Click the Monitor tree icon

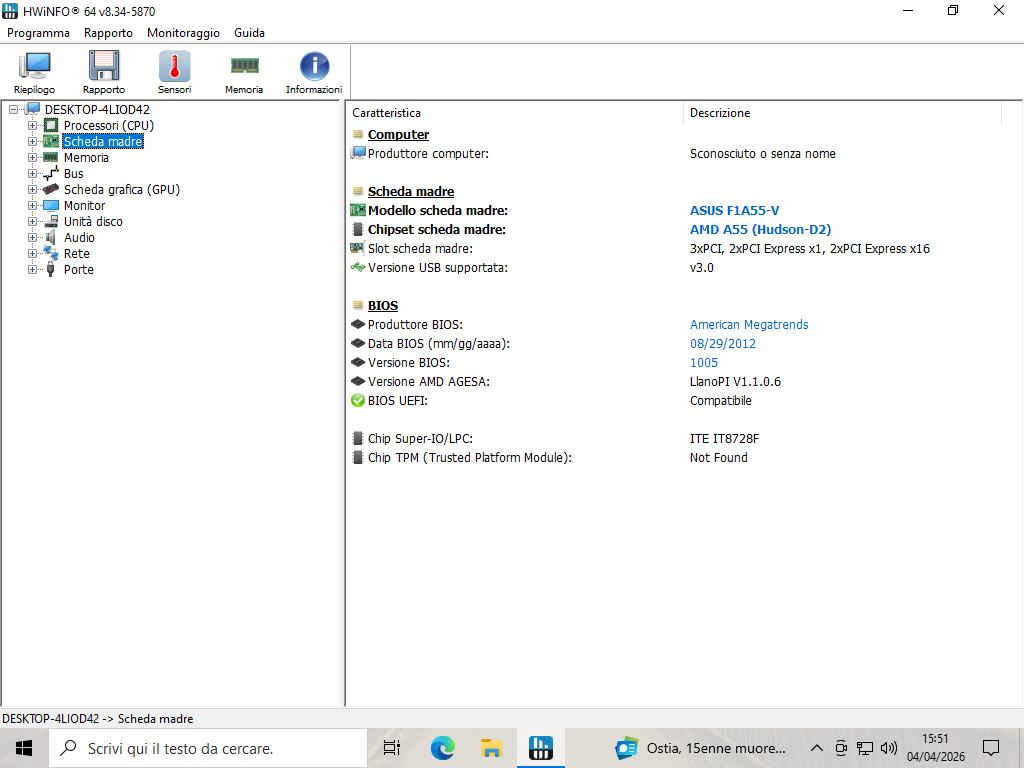(51, 206)
